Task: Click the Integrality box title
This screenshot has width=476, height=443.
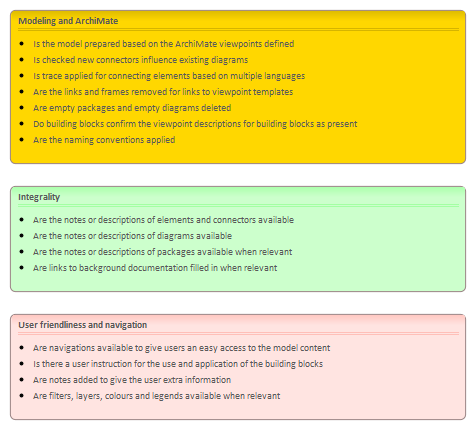Action: point(39,197)
